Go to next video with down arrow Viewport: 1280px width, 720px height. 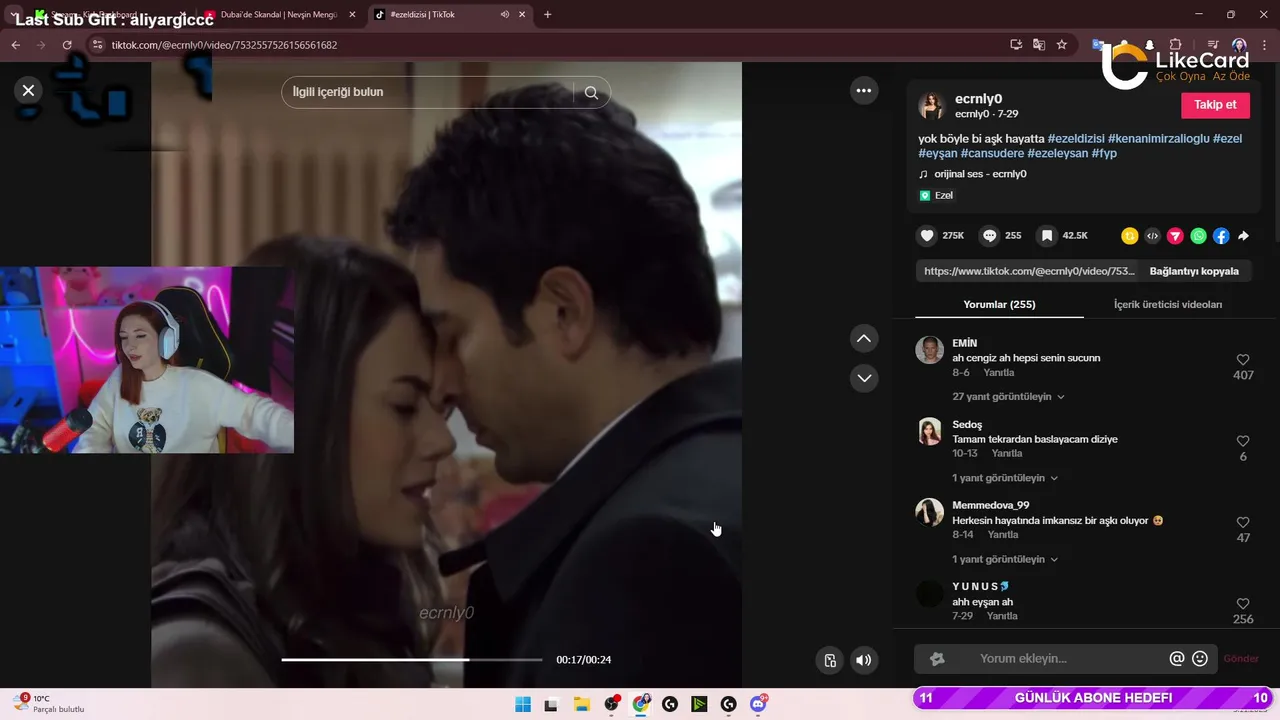864,378
